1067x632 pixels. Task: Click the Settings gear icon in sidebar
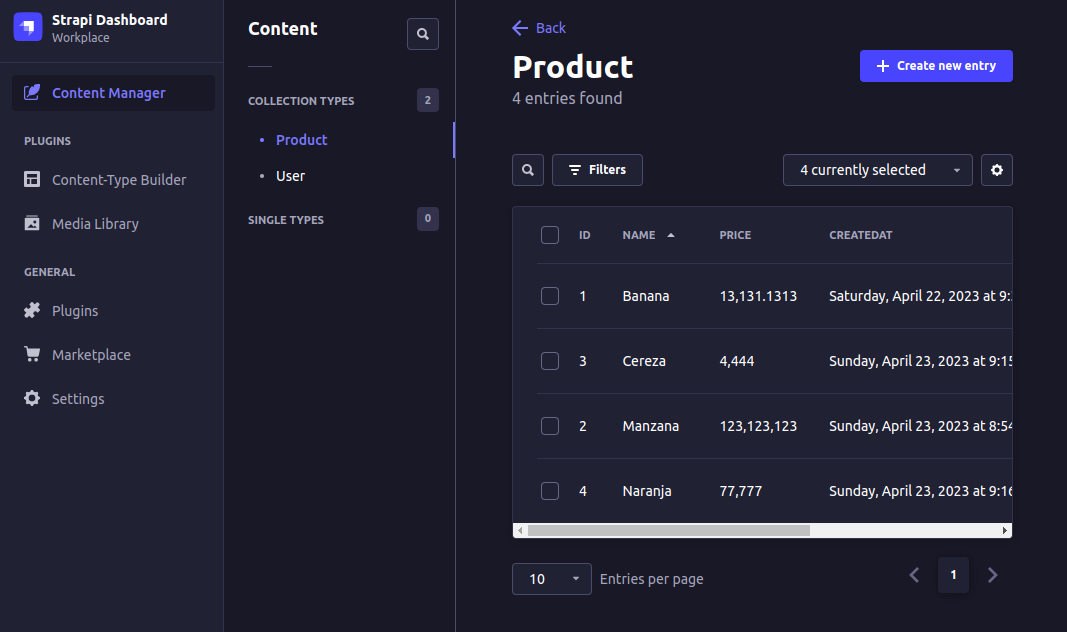click(x=32, y=398)
